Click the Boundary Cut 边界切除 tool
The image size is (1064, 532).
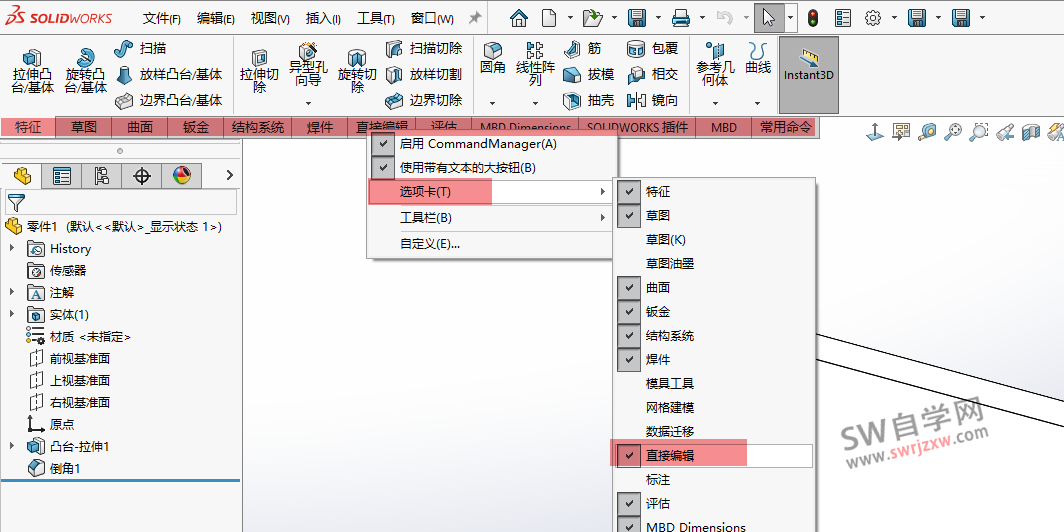tap(424, 100)
